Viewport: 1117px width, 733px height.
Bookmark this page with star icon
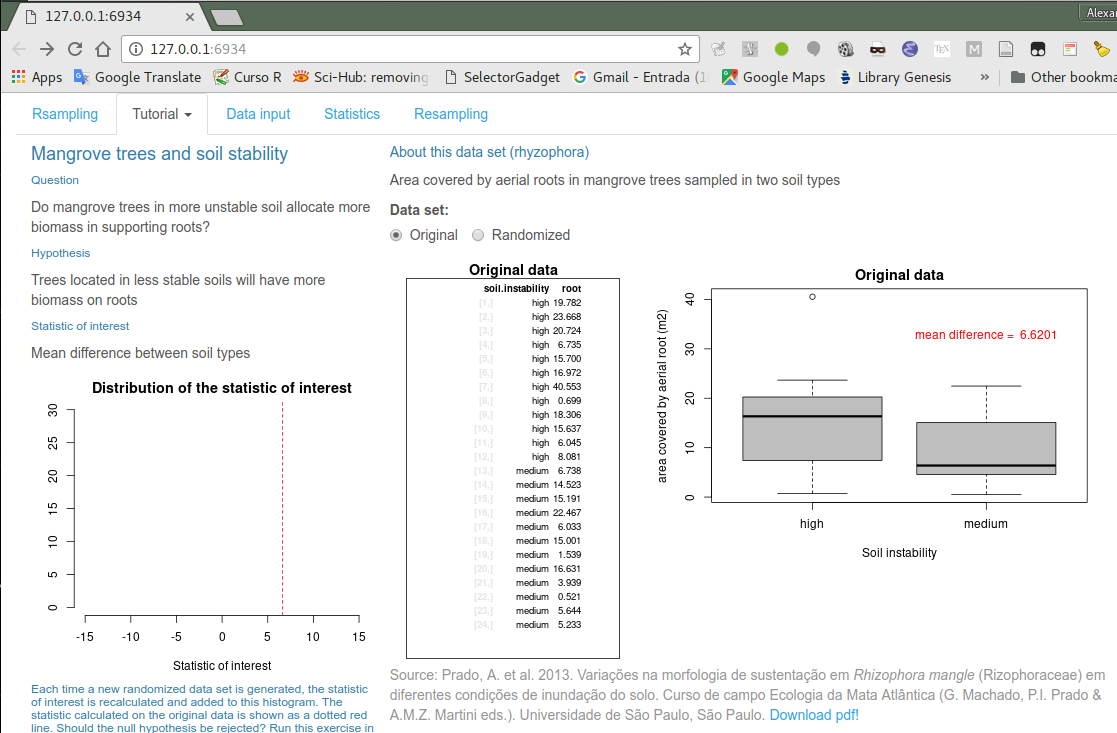coord(685,49)
